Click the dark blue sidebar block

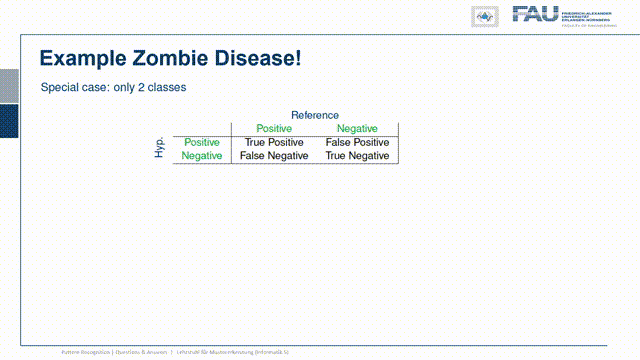tap(9, 121)
